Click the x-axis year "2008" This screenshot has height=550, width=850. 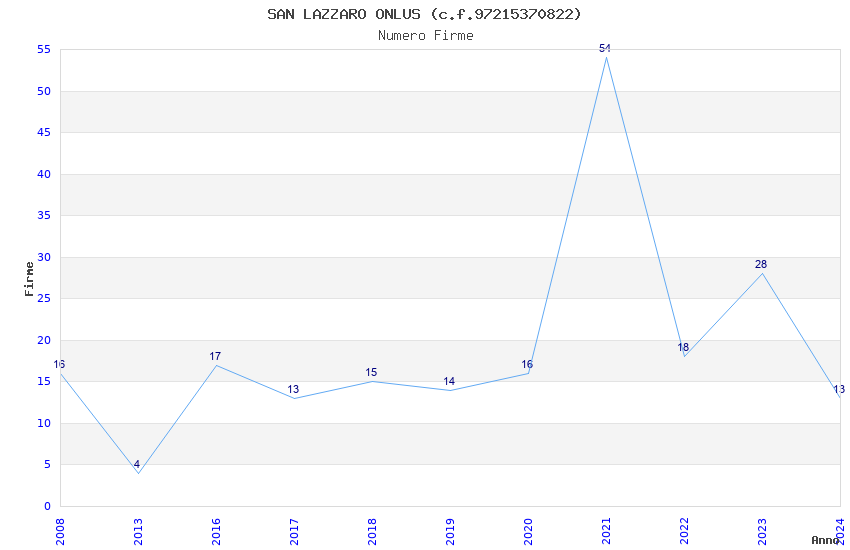[x=60, y=532]
